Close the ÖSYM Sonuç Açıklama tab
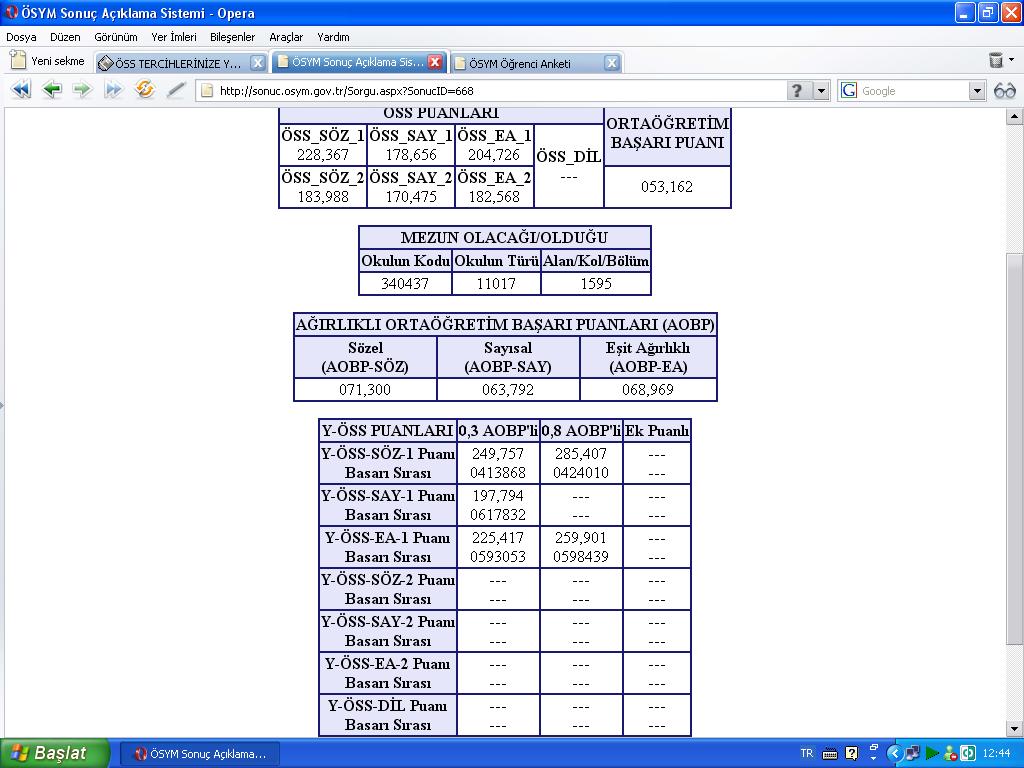 click(435, 62)
